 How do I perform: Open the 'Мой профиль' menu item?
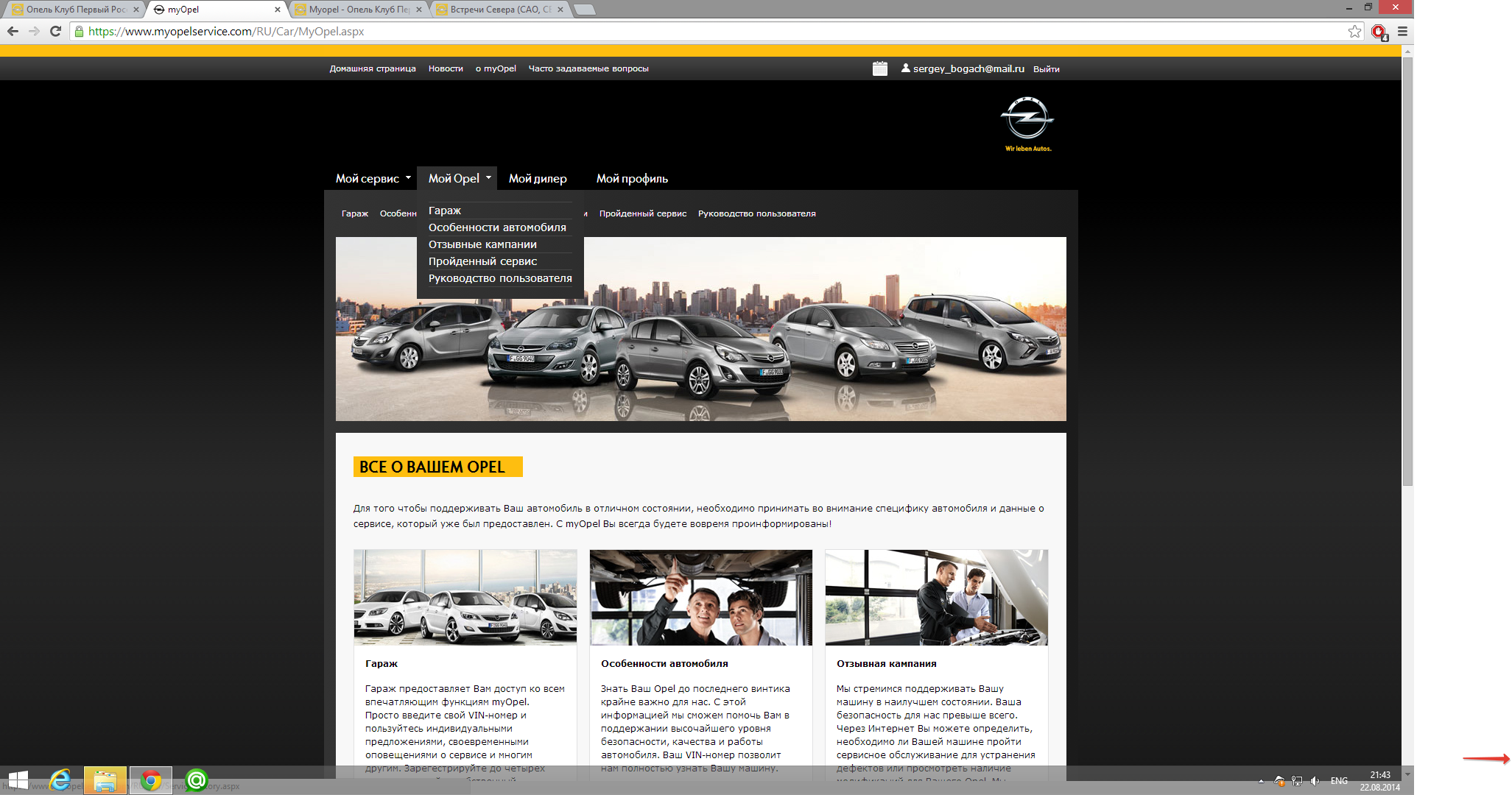tap(632, 178)
